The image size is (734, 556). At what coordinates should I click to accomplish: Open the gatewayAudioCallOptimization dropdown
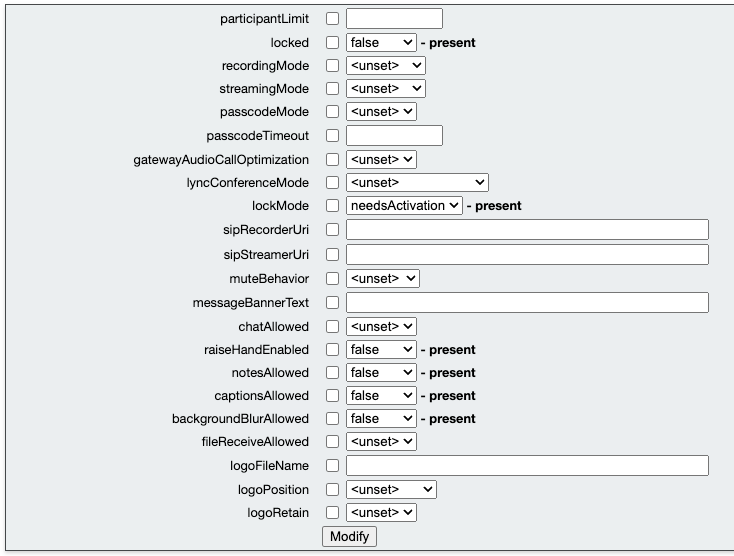point(381,160)
